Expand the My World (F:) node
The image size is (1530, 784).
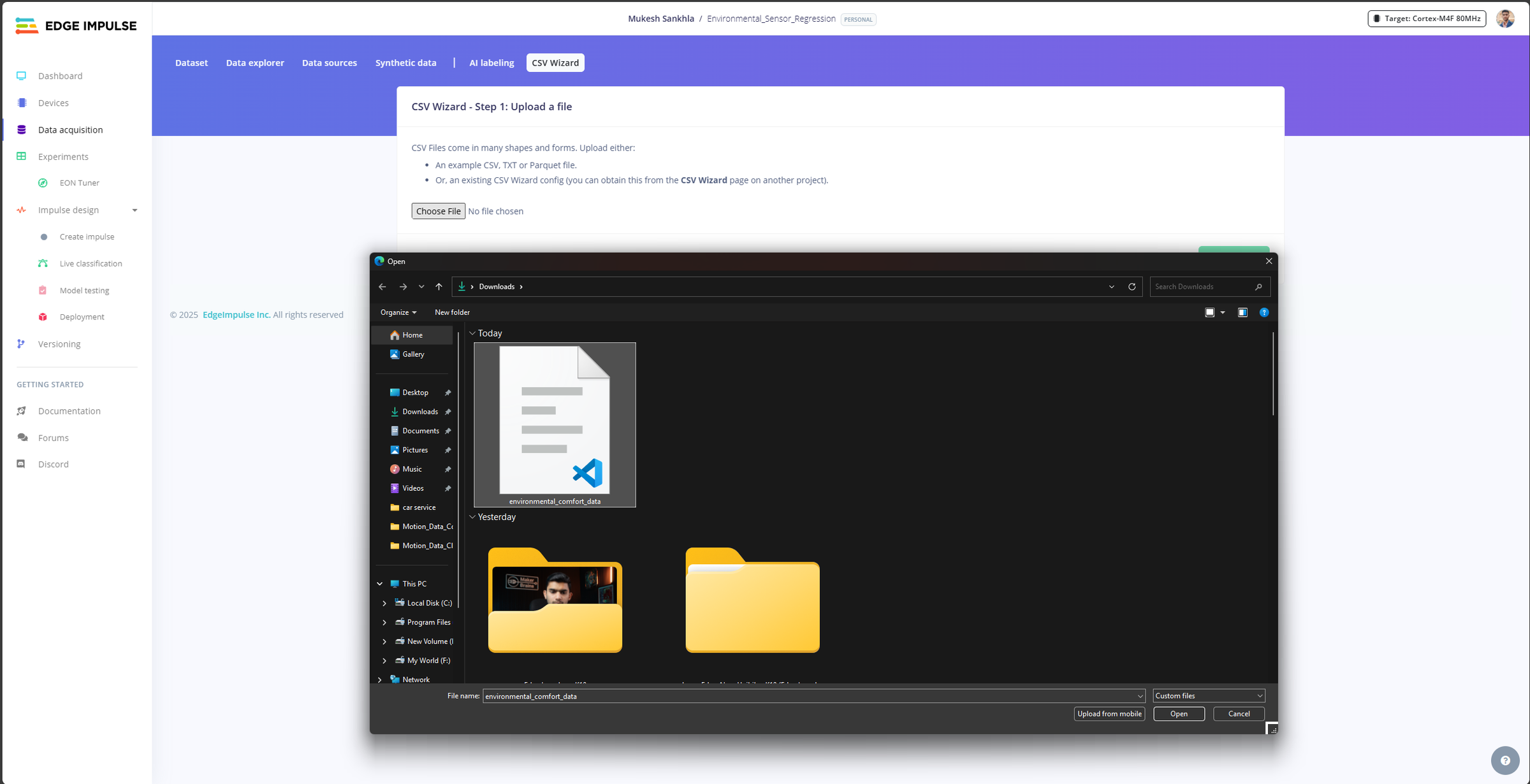384,660
